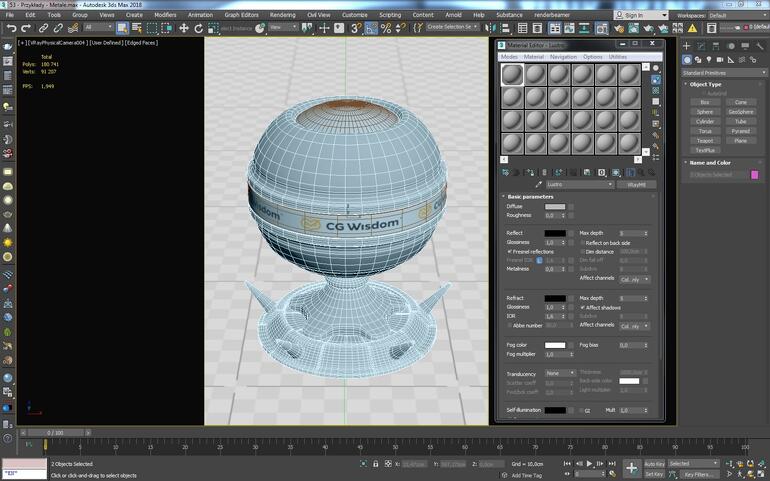Open the Standard Primitives category dropdown
Viewport: 770px width, 481px height.
pyautogui.click(x=724, y=73)
